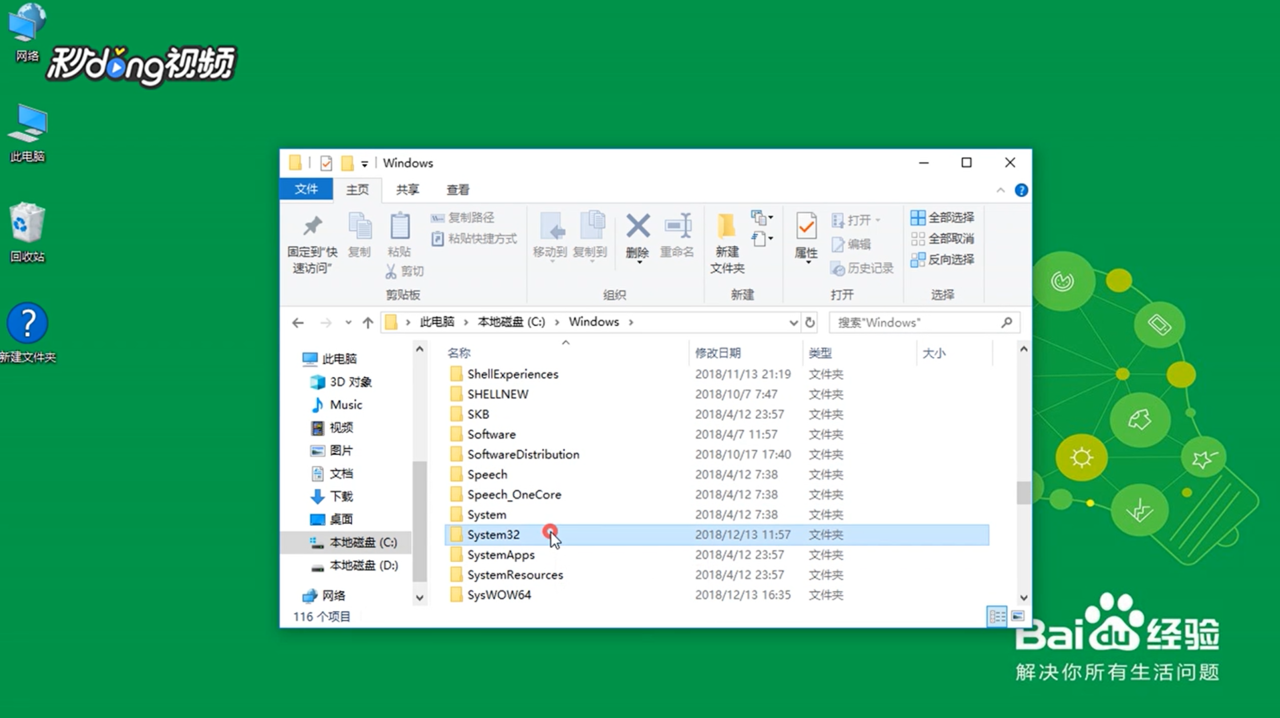Collapse the ribbon with the chevron

[1001, 190]
